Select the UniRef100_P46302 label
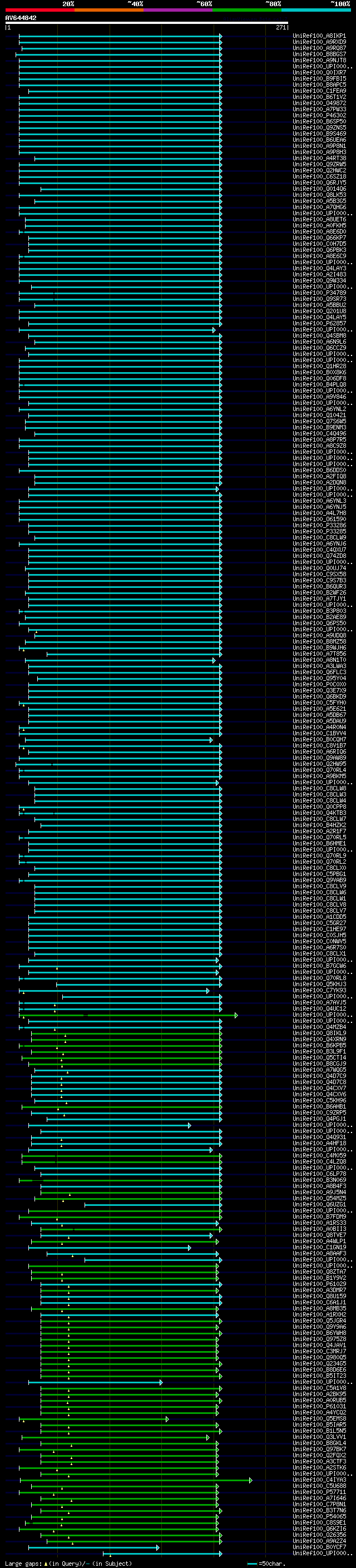Viewport: 356px width, 1568px height. (319, 115)
